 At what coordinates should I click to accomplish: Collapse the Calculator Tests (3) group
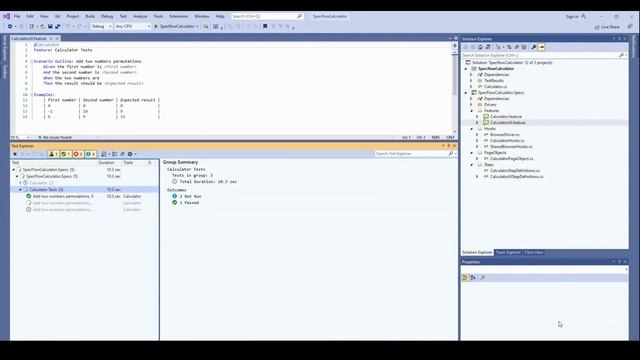tap(20, 189)
